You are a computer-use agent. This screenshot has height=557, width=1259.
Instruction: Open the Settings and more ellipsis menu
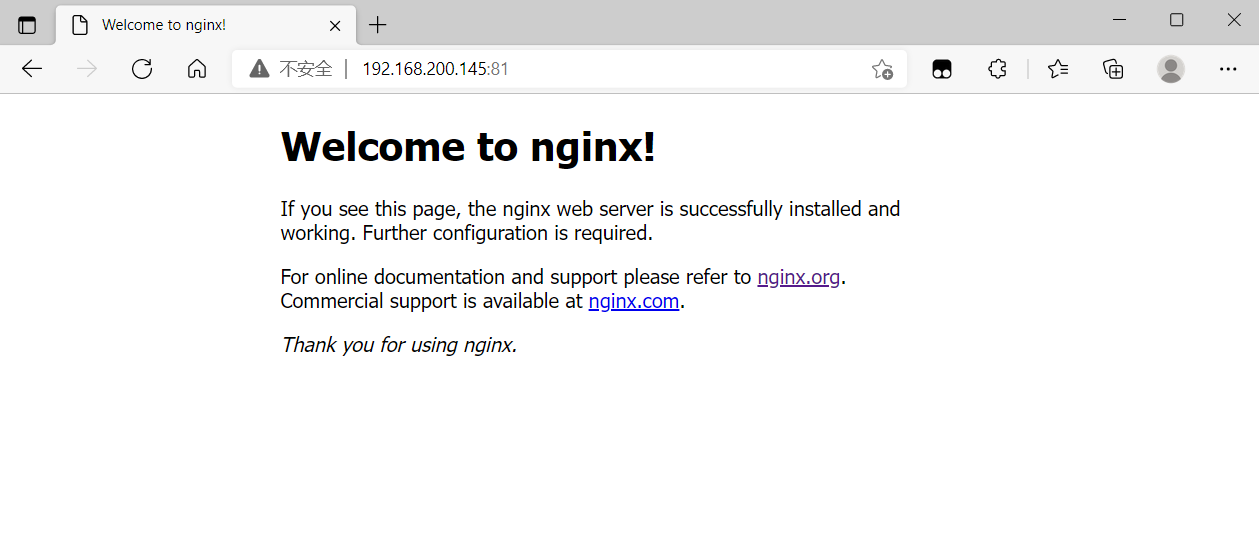coord(1228,69)
